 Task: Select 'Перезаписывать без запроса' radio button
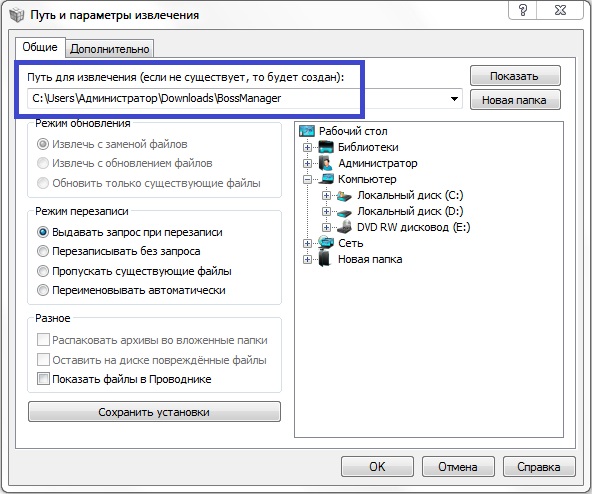(43, 251)
